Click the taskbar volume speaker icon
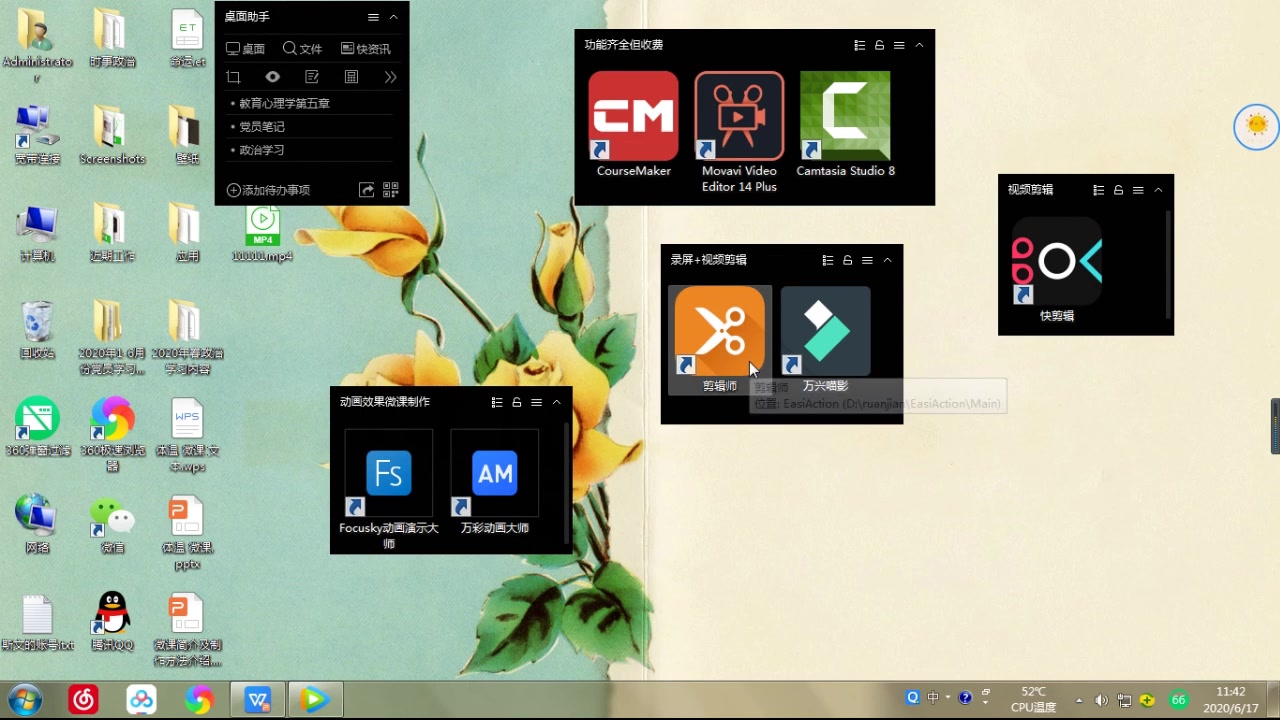The width and height of the screenshot is (1280, 720). point(1101,700)
